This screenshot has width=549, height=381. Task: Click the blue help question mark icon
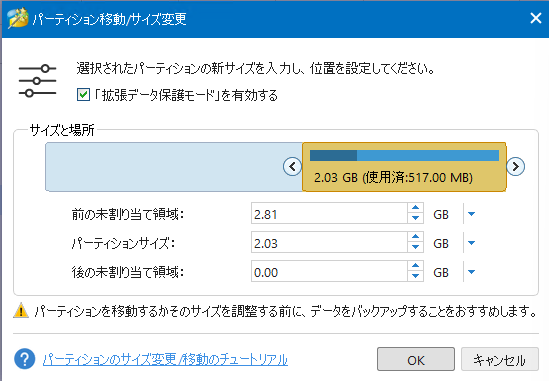tap(25, 359)
